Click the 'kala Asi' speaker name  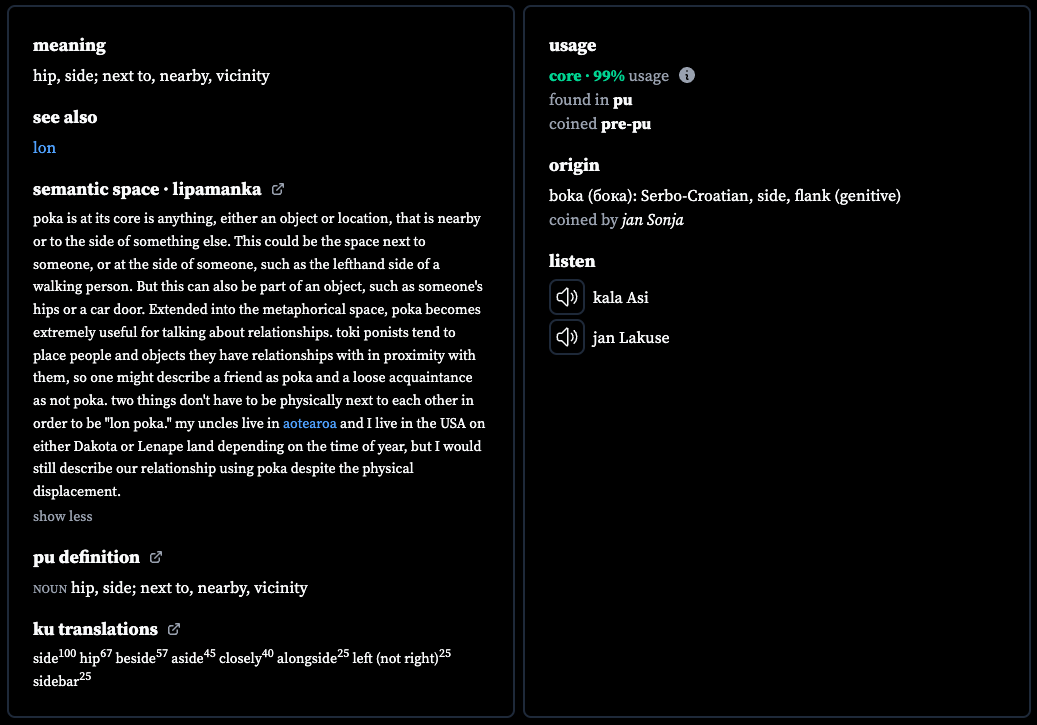click(620, 298)
